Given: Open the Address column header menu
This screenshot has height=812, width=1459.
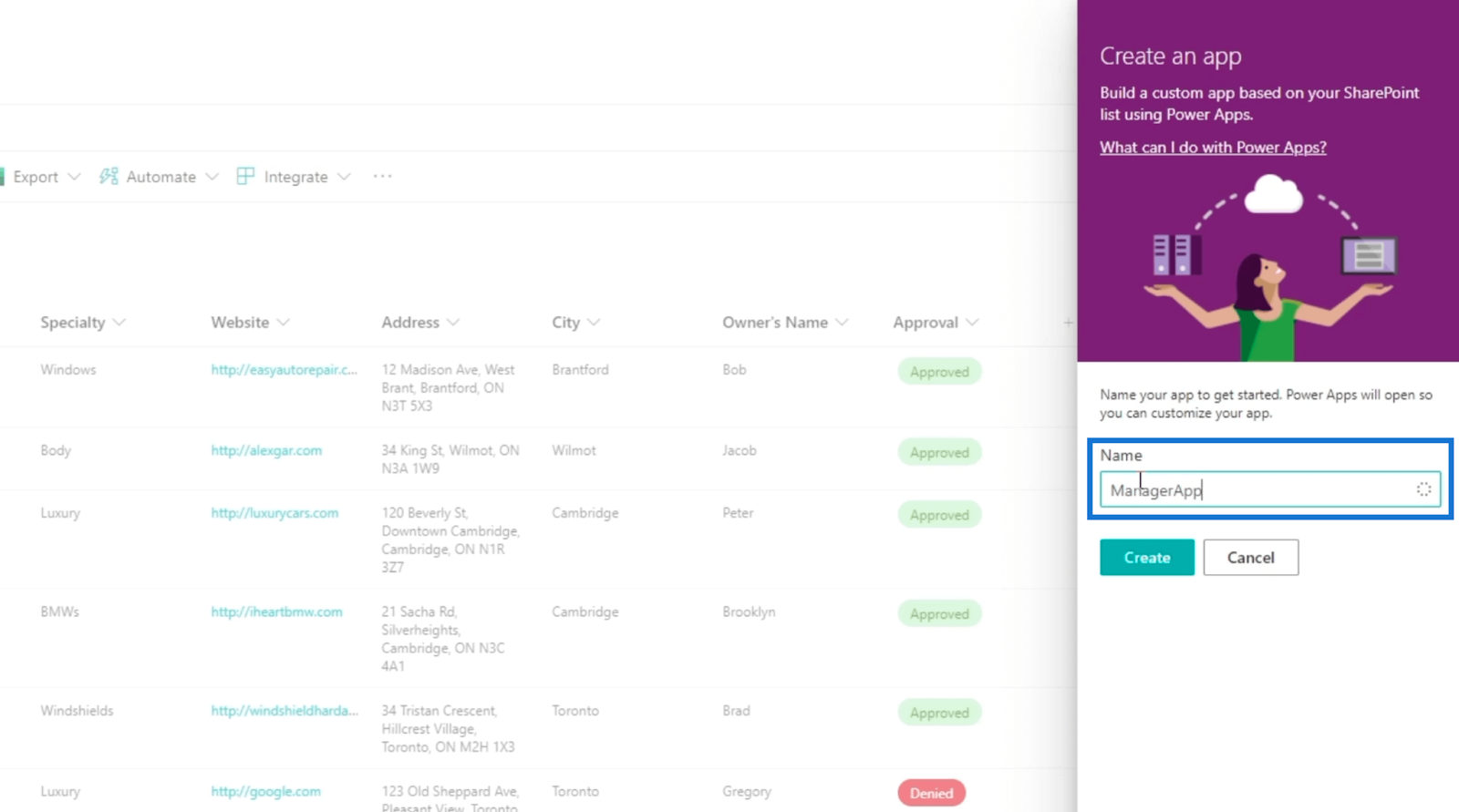Looking at the screenshot, I should coord(420,323).
